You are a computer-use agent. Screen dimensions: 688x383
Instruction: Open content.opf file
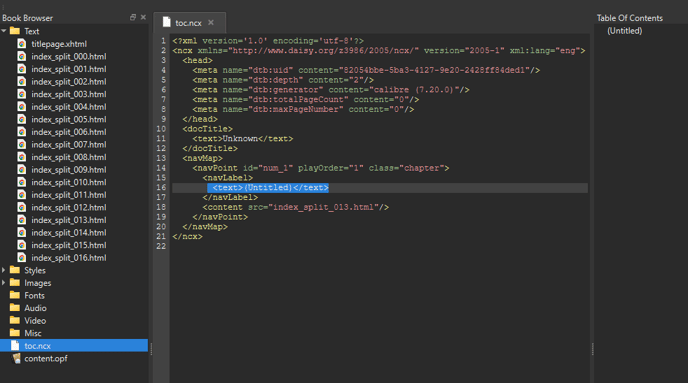tap(46, 358)
